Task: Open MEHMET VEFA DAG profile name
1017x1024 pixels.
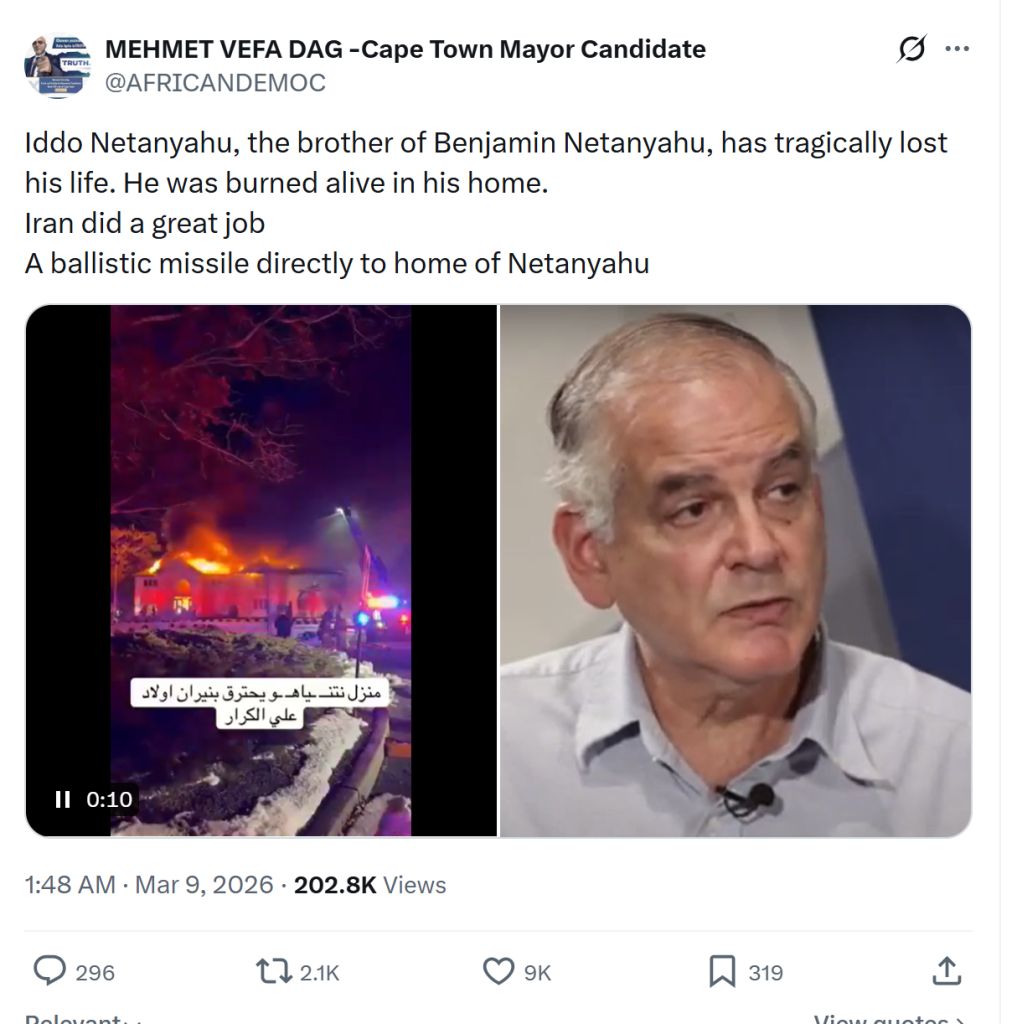Action: click(405, 49)
